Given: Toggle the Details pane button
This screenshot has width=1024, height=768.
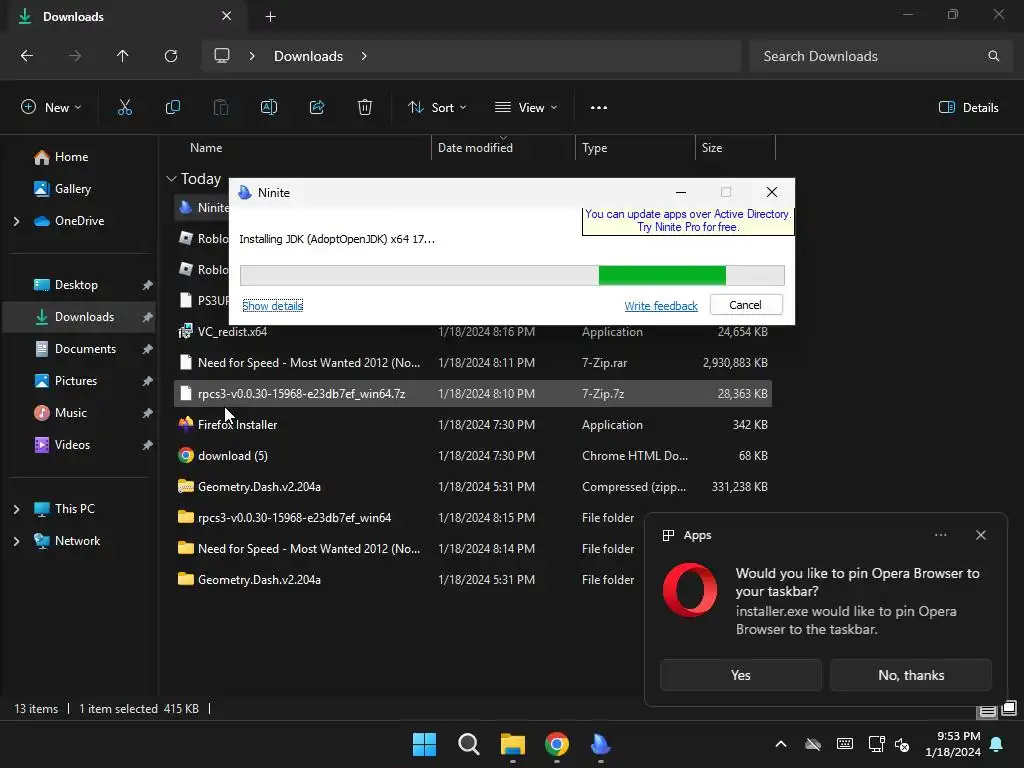Looking at the screenshot, I should 968,108.
